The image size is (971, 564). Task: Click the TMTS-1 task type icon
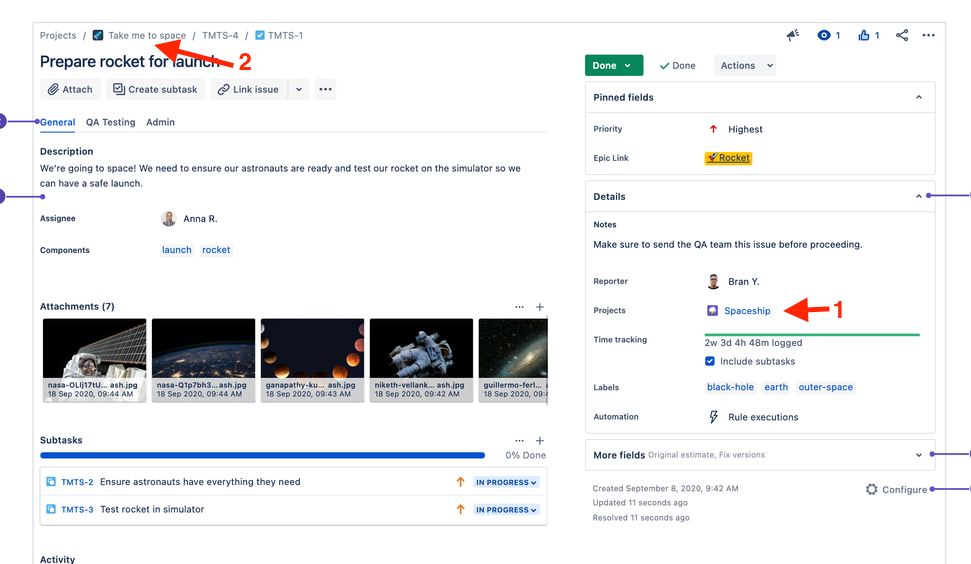coord(260,35)
